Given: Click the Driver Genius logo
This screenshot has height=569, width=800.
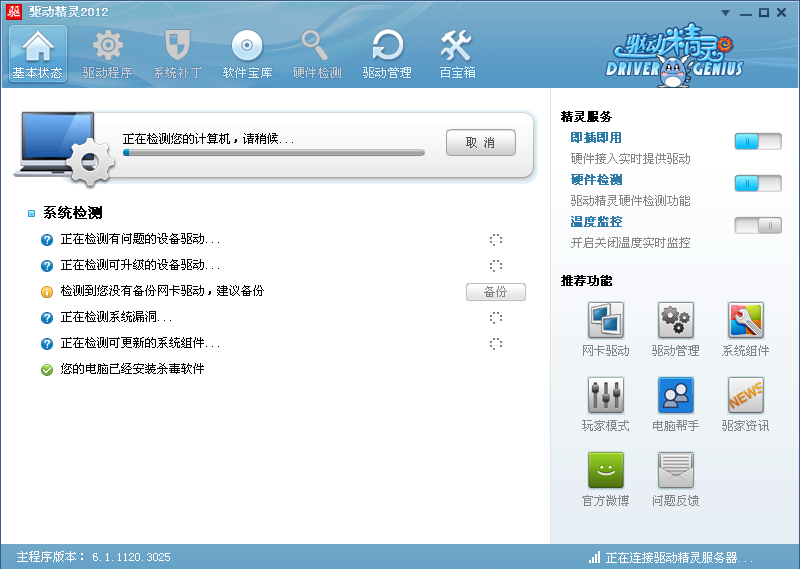Looking at the screenshot, I should pyautogui.click(x=674, y=55).
